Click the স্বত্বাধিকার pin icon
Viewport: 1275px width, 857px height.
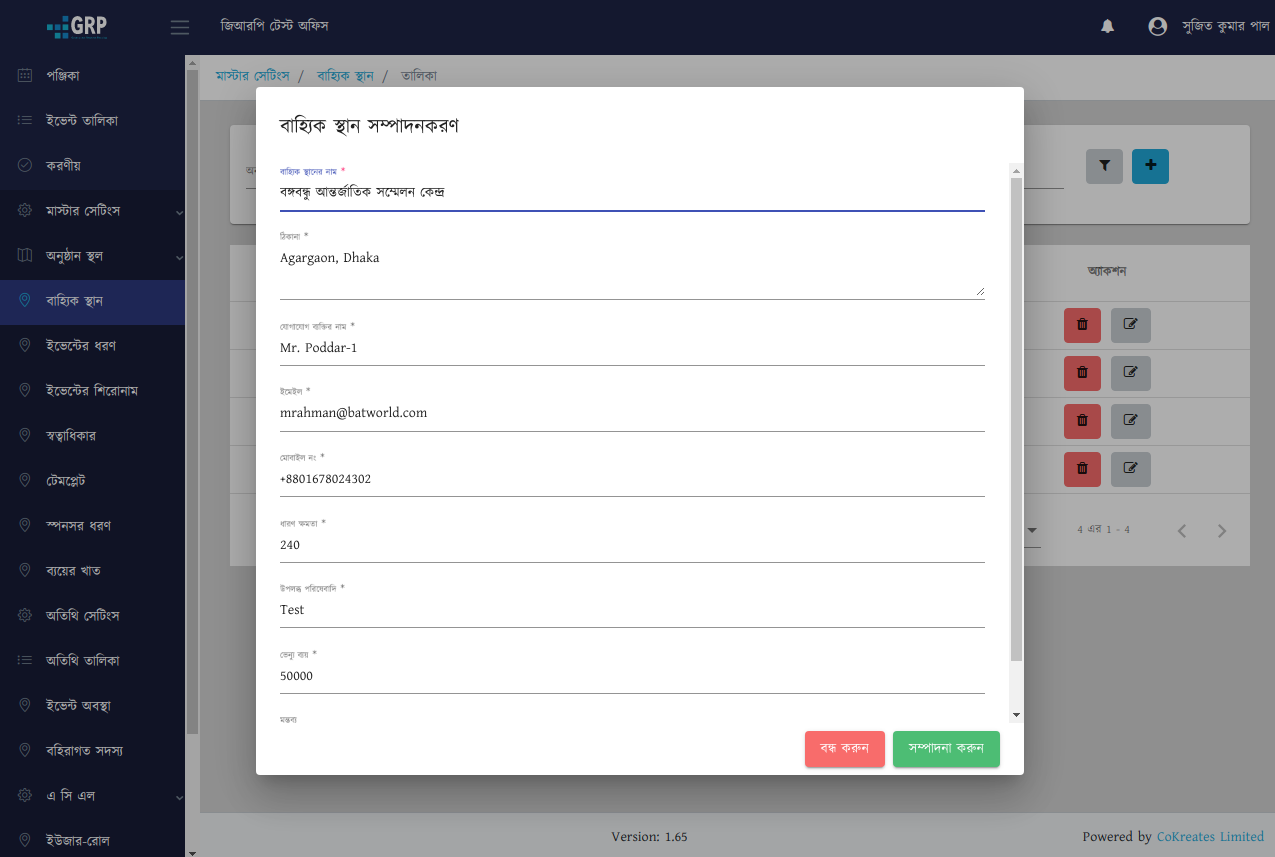(x=25, y=435)
